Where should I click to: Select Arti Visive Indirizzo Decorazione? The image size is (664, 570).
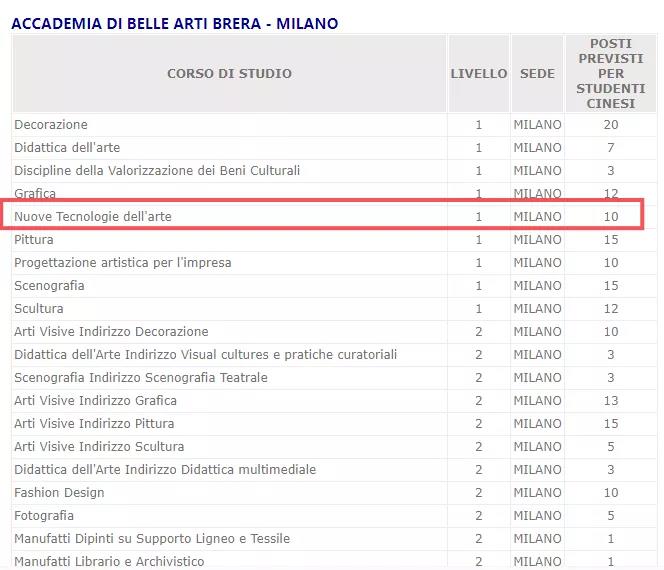[111, 331]
